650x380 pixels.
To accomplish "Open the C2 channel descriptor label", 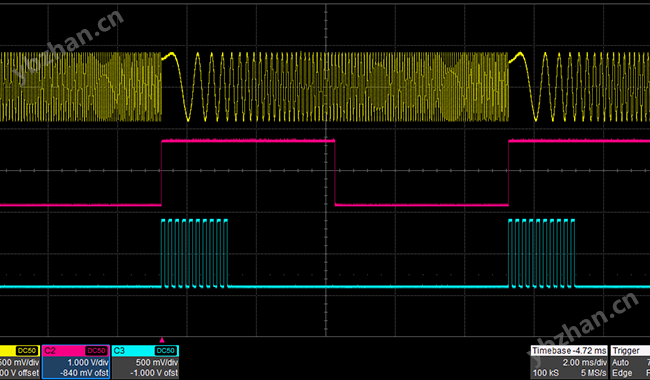I will tap(50, 351).
